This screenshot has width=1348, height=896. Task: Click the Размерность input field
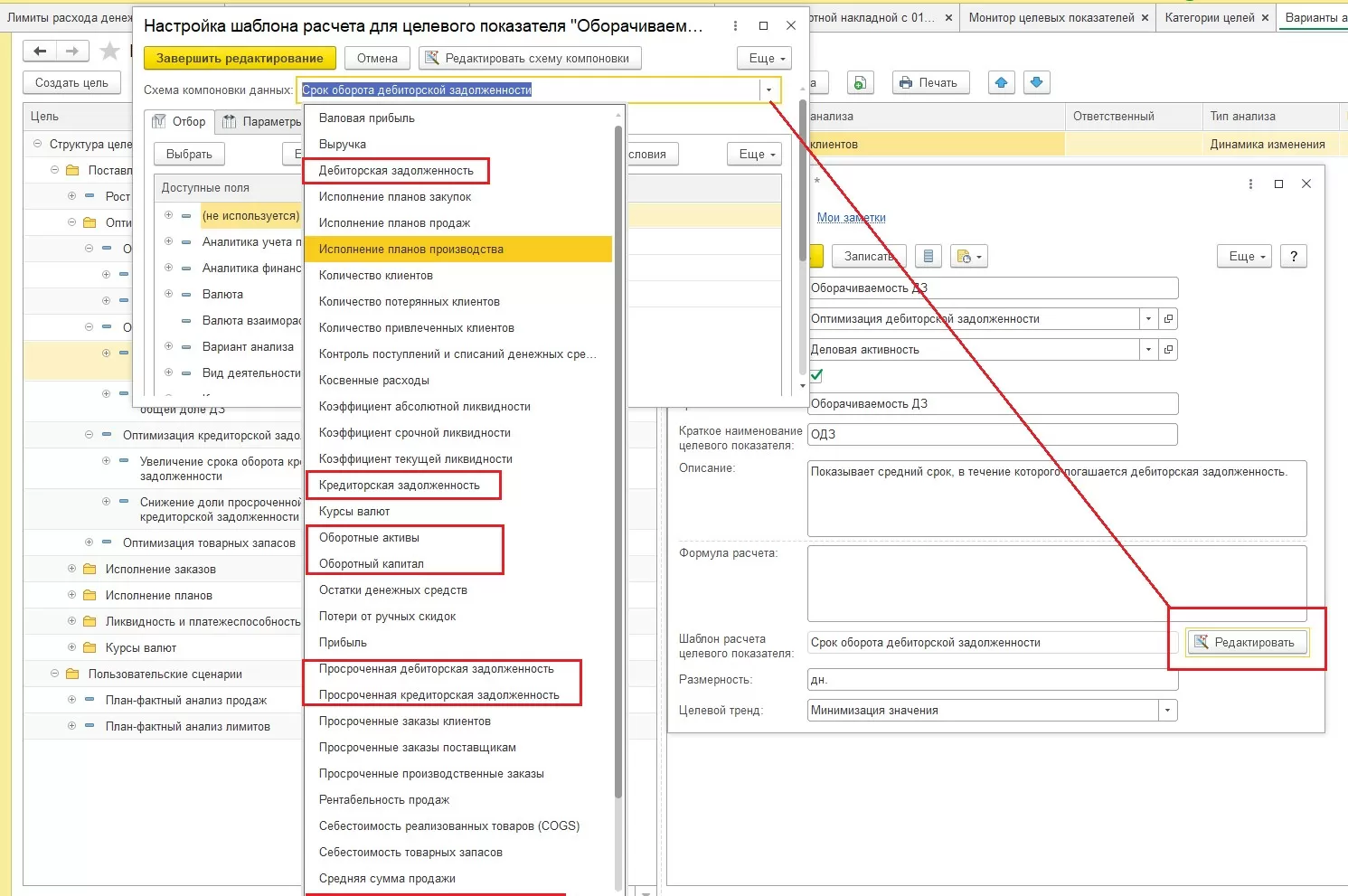993,680
